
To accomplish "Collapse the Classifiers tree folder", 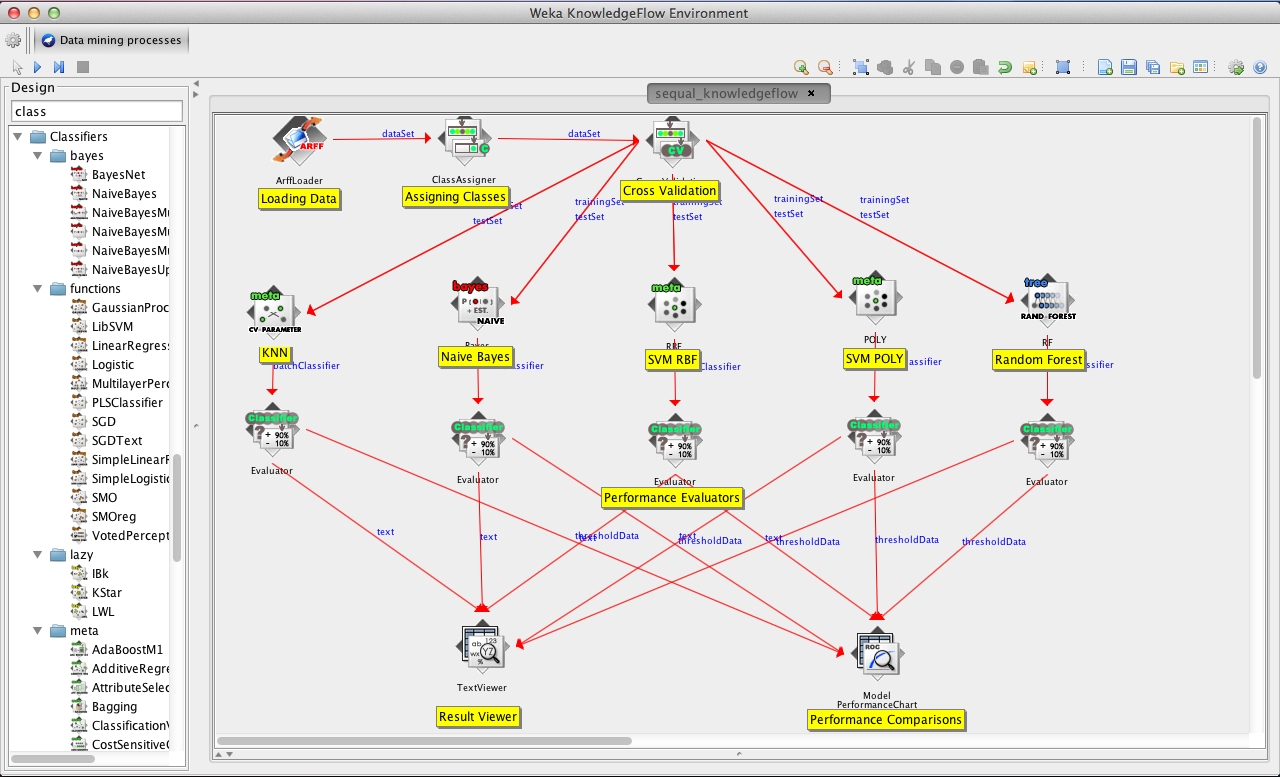I will 17,137.
